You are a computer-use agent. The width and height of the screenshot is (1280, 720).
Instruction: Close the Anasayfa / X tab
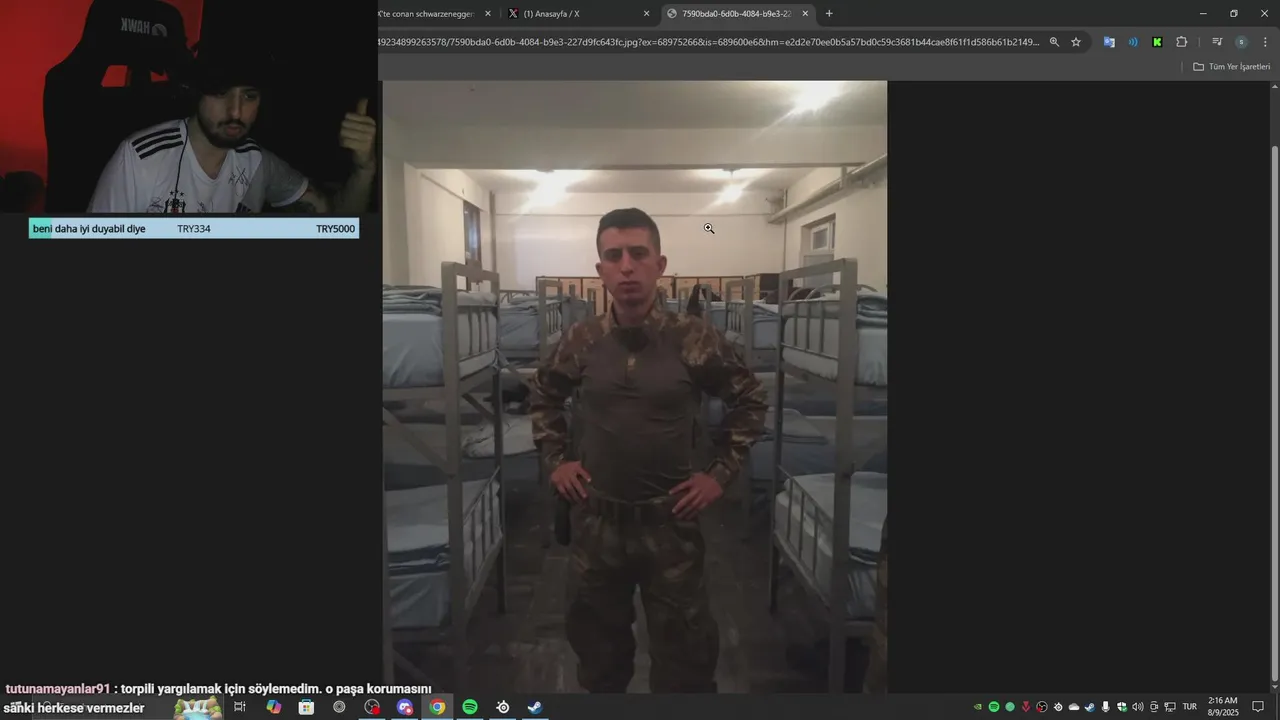click(646, 14)
